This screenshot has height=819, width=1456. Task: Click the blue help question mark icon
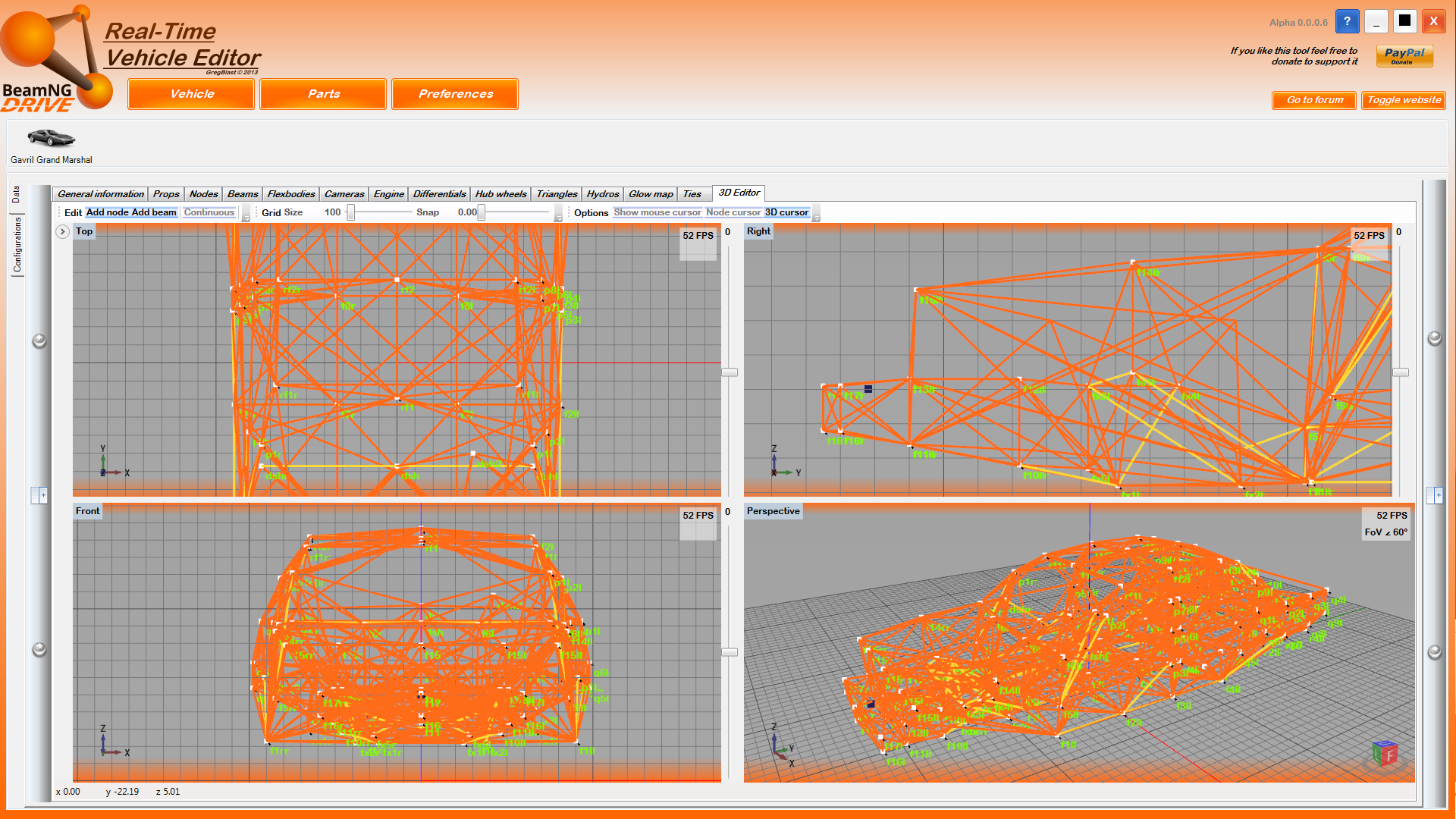click(x=1347, y=21)
